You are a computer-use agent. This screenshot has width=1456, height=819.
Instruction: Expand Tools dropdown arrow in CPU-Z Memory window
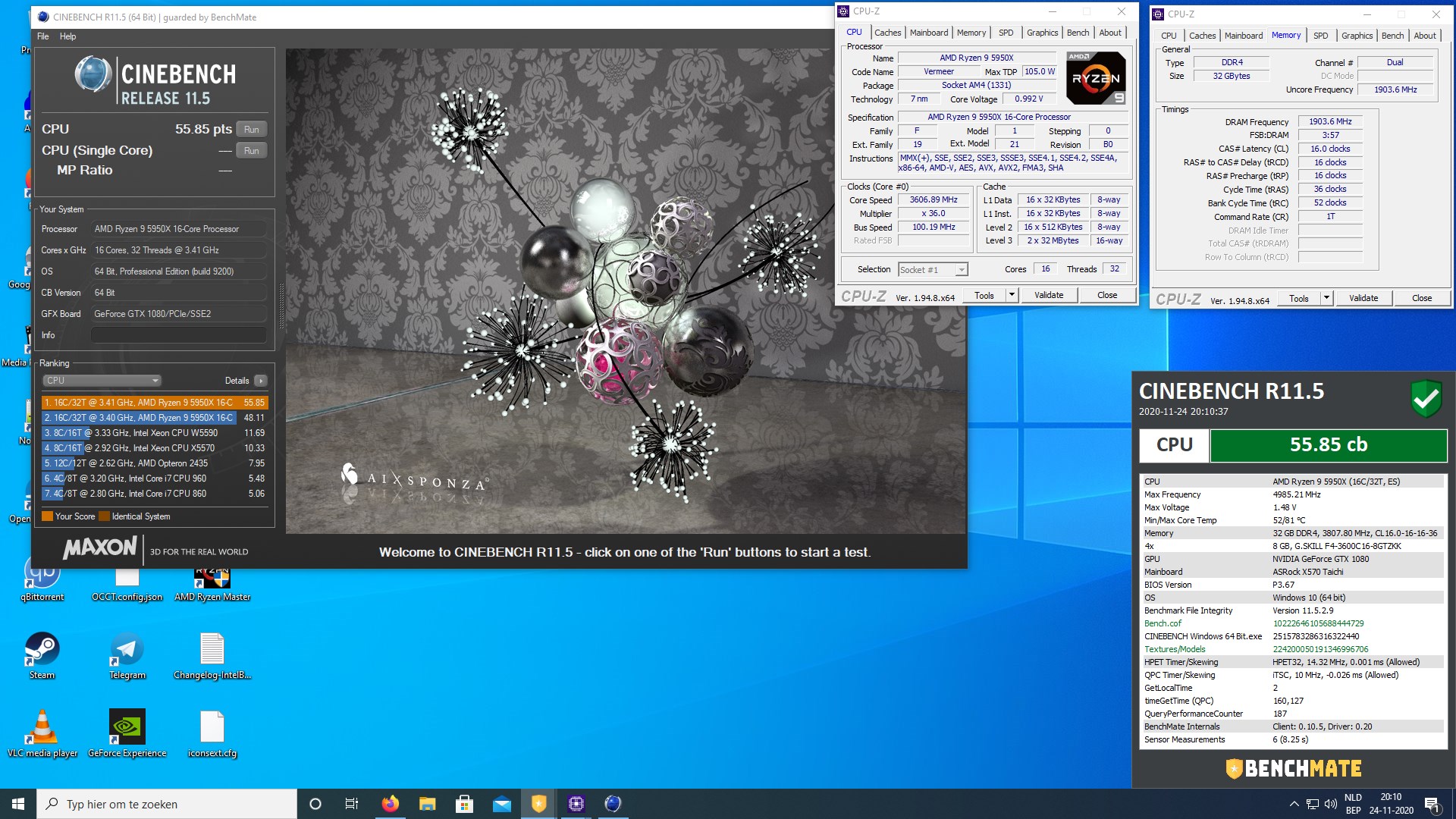coord(1326,299)
